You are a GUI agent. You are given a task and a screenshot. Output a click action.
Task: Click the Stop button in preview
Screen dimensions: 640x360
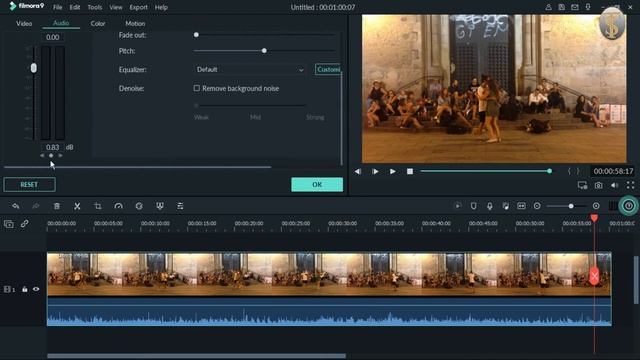point(410,171)
